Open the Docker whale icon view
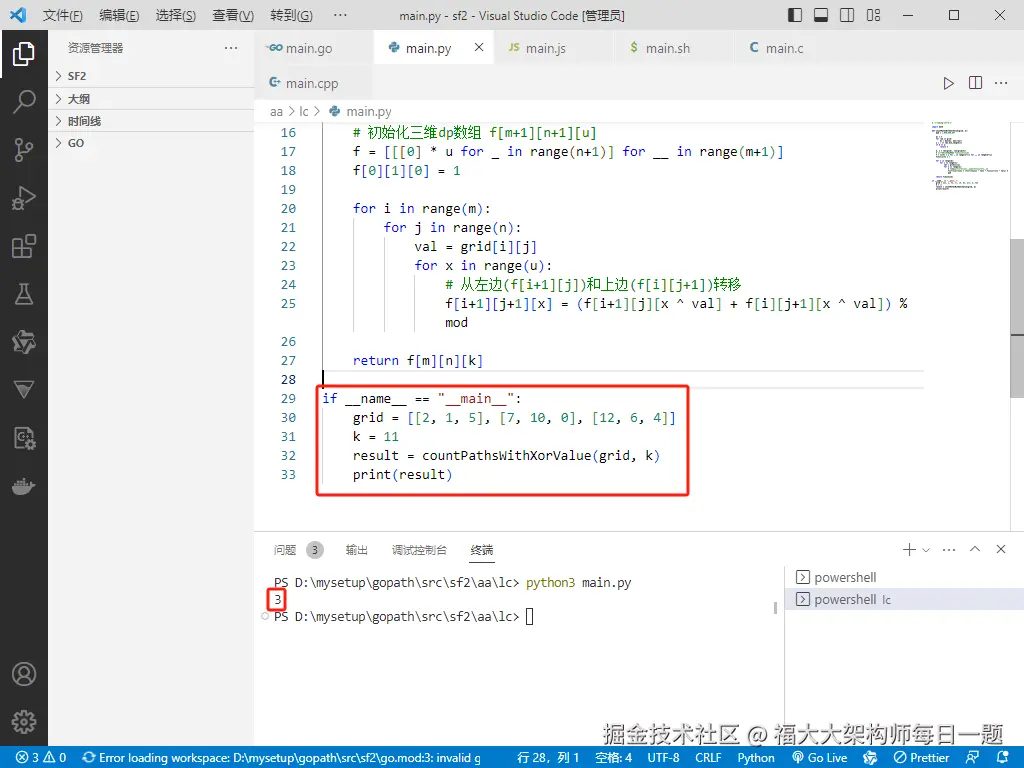The width and height of the screenshot is (1024, 768). pyautogui.click(x=24, y=487)
